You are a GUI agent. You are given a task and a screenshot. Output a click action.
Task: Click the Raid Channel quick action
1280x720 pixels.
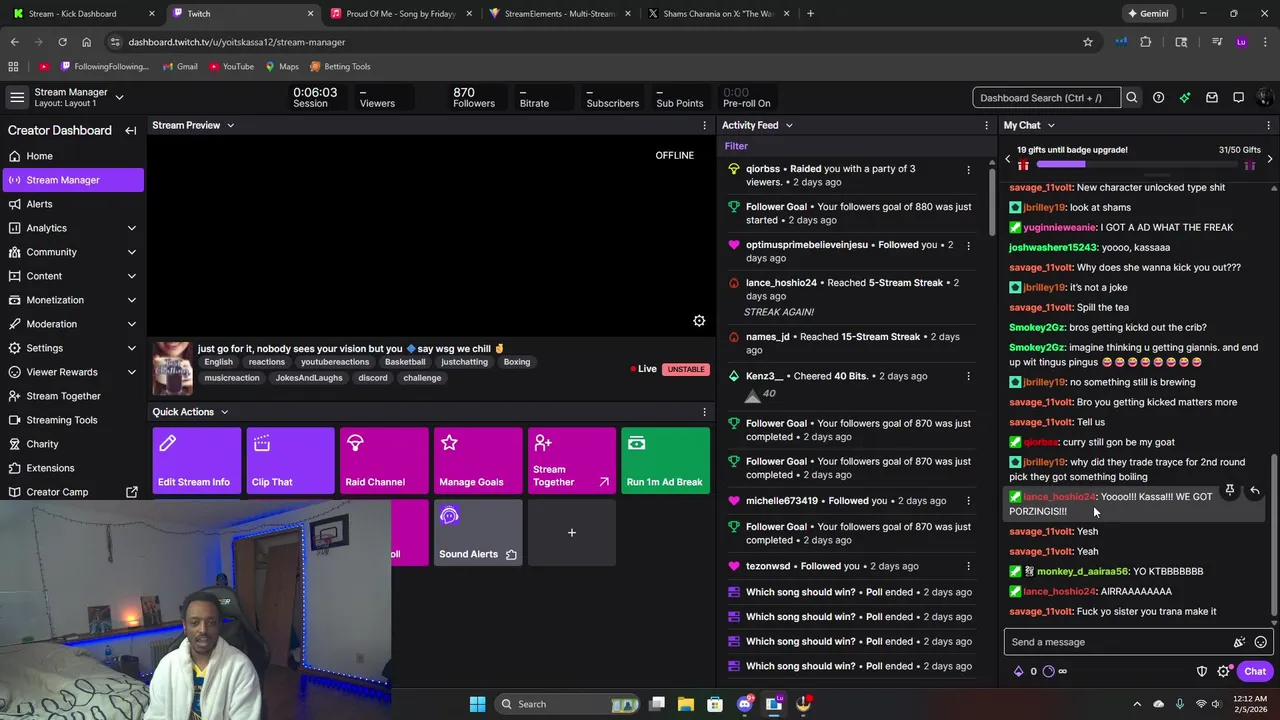pyautogui.click(x=384, y=461)
